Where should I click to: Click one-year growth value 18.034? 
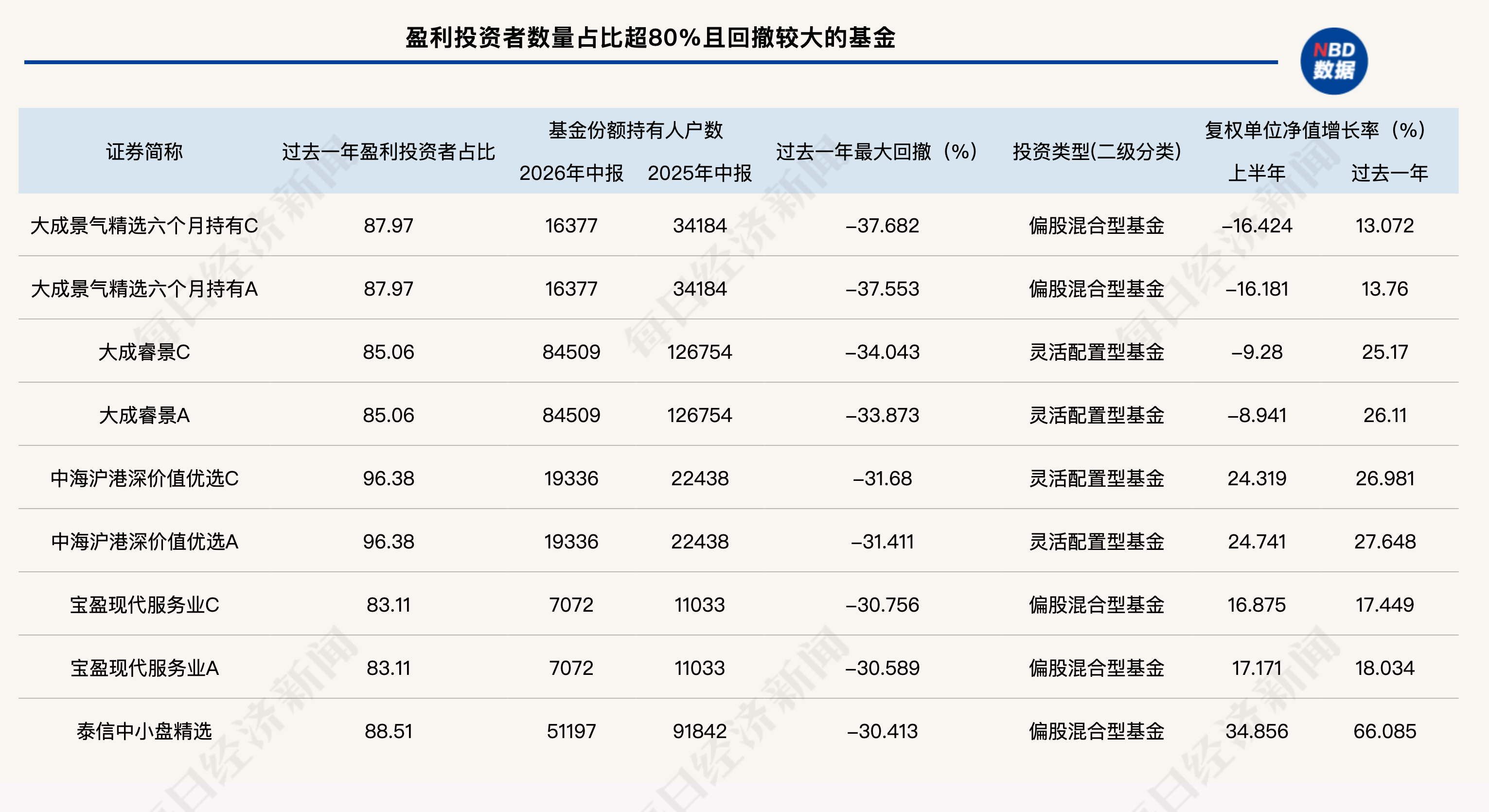click(1385, 668)
